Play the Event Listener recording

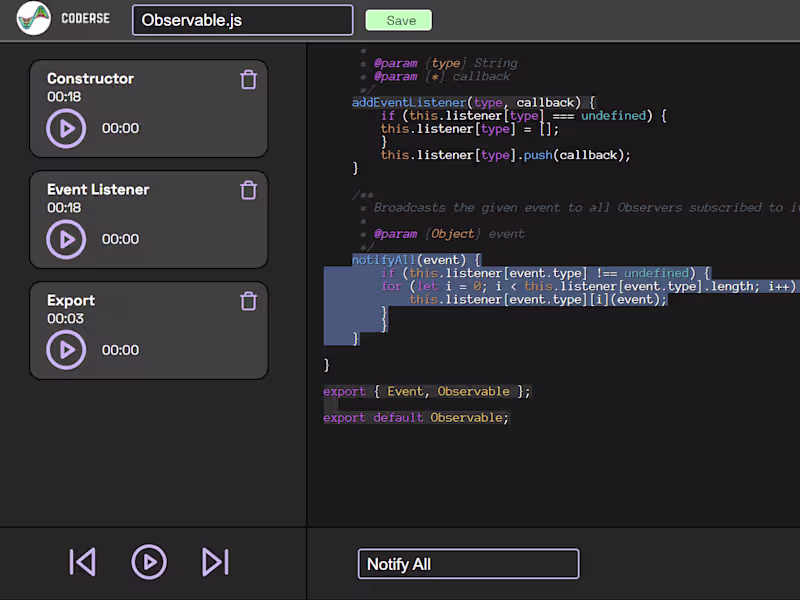(66, 239)
